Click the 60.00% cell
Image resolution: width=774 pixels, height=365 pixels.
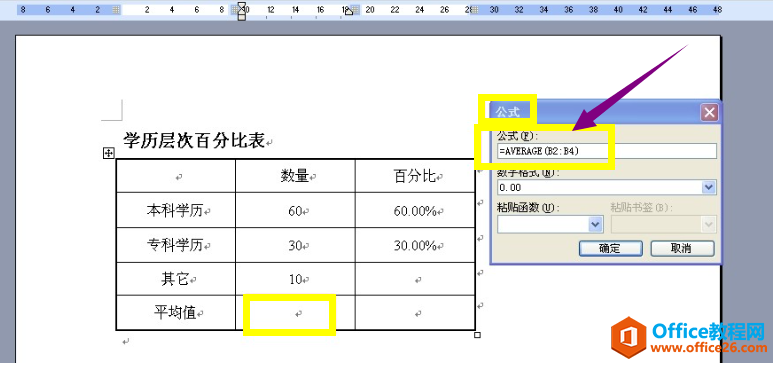tap(415, 210)
